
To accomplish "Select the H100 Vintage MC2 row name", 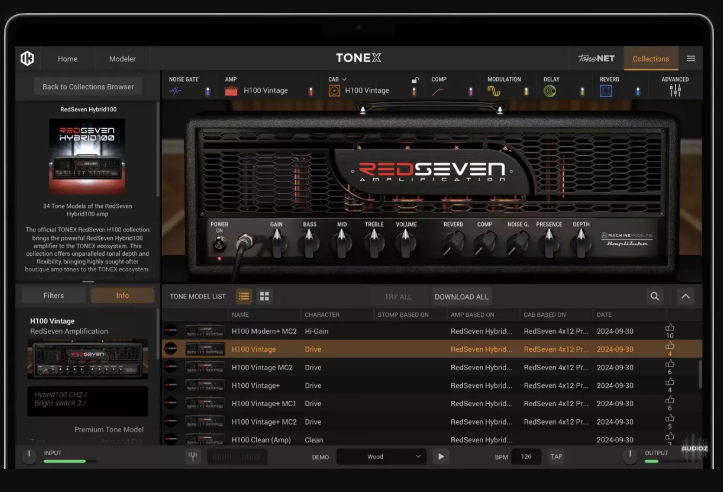I will 262,368.
